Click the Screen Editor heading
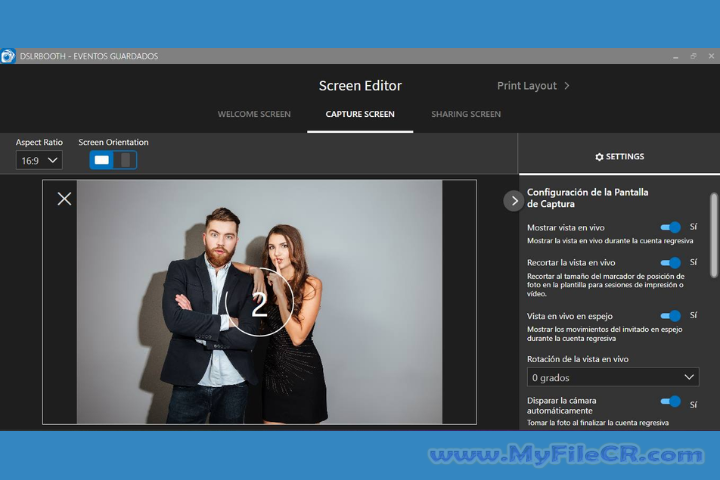This screenshot has height=480, width=720. 360,86
